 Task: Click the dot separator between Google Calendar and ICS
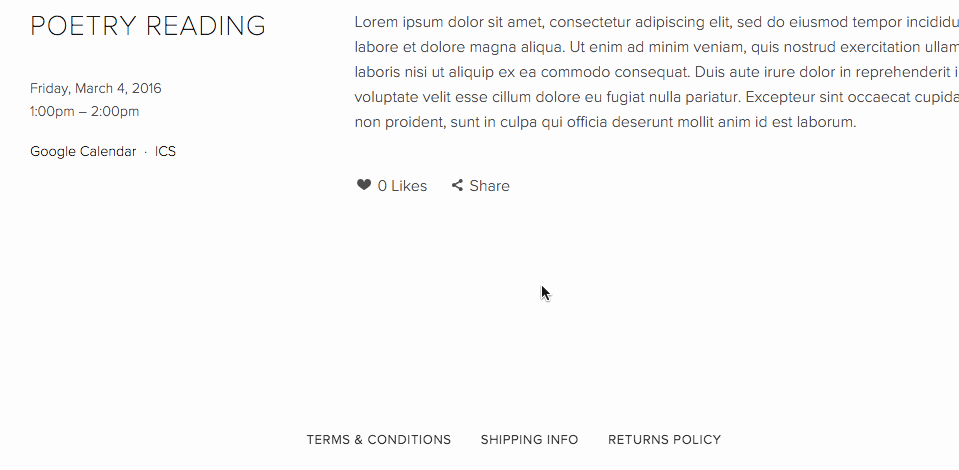146,152
